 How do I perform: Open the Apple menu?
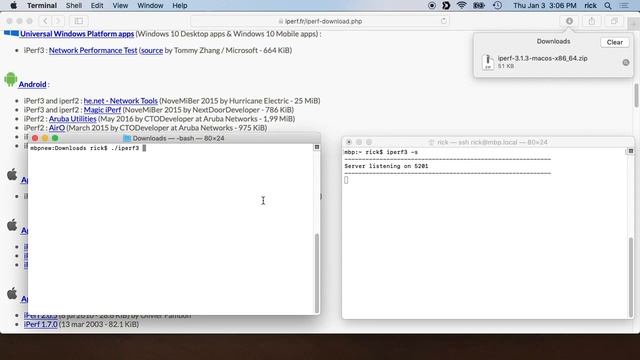point(13,5)
